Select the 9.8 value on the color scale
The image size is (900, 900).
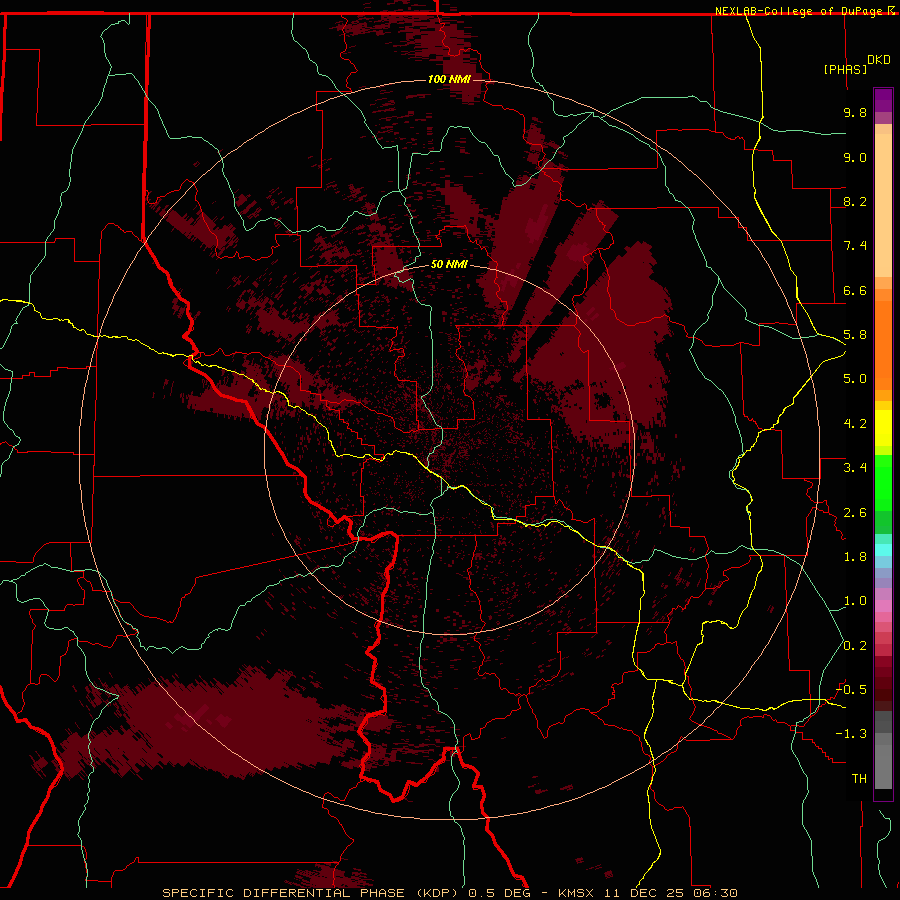[x=855, y=112]
